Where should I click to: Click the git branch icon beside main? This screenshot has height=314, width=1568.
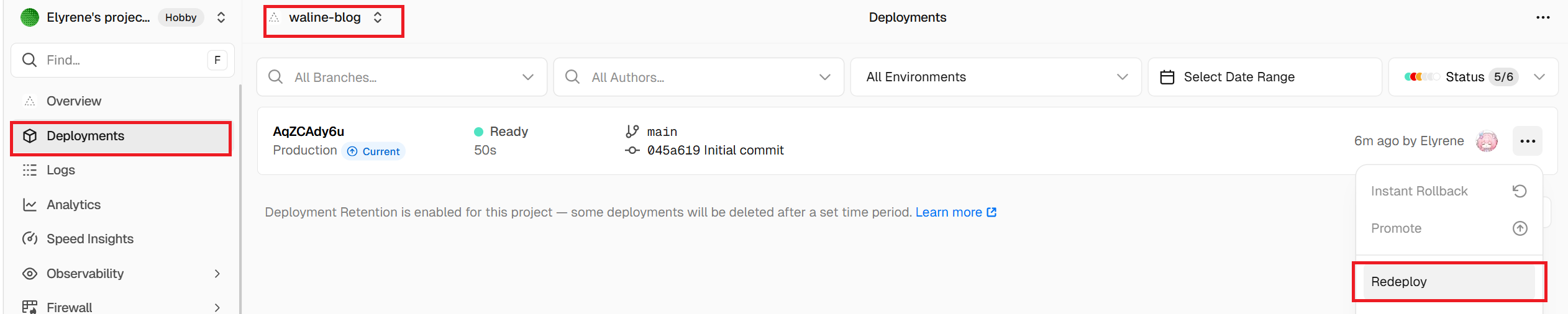[632, 132]
